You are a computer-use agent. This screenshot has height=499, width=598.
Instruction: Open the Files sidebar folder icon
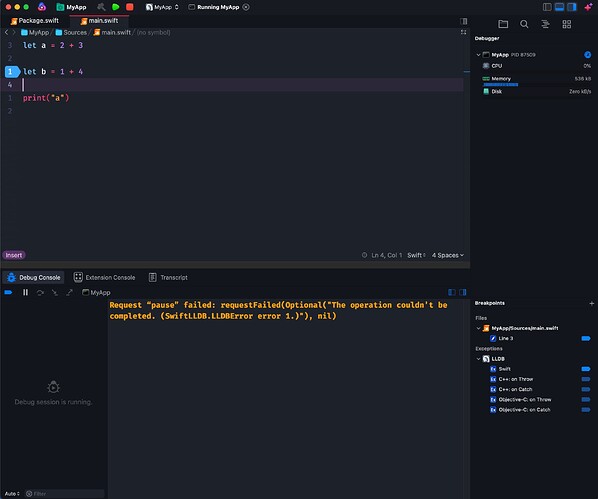click(503, 24)
